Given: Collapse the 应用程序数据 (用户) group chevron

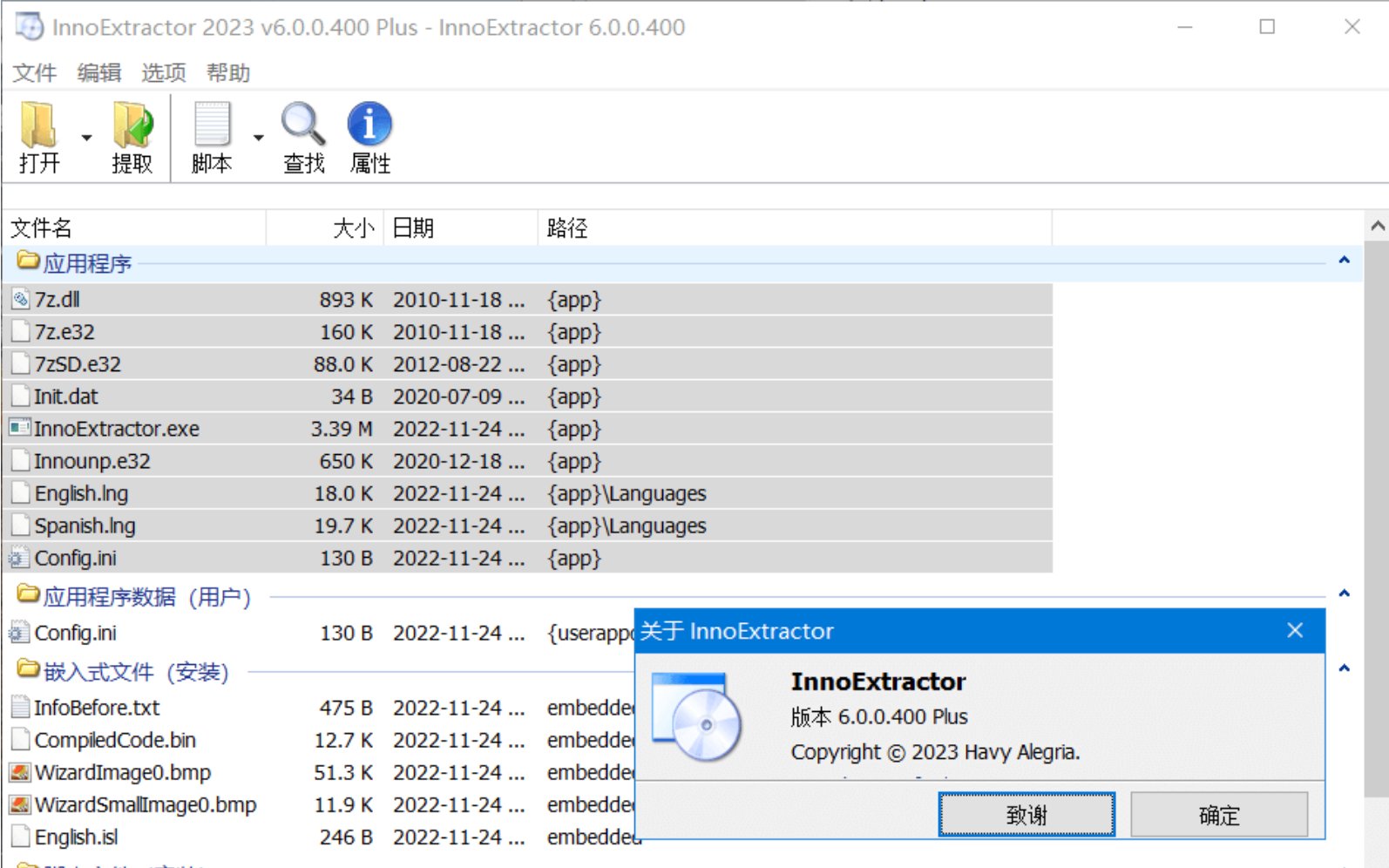Looking at the screenshot, I should 1345,593.
